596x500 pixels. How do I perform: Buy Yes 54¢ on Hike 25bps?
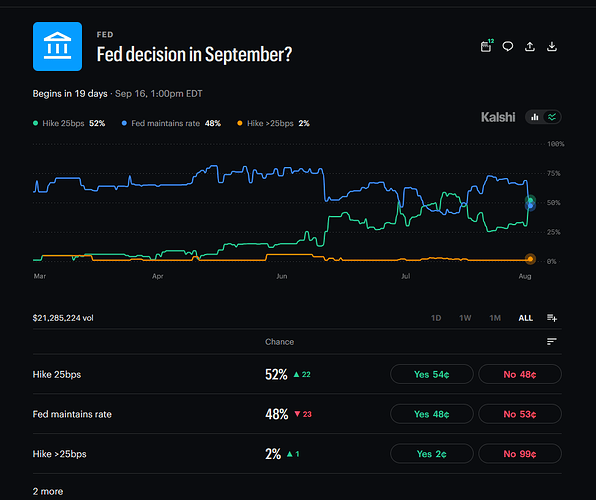coord(432,374)
